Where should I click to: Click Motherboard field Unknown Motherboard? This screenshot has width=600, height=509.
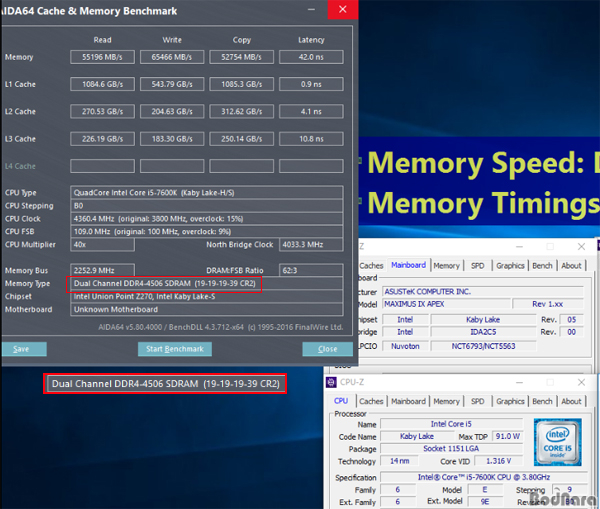pyautogui.click(x=207, y=309)
